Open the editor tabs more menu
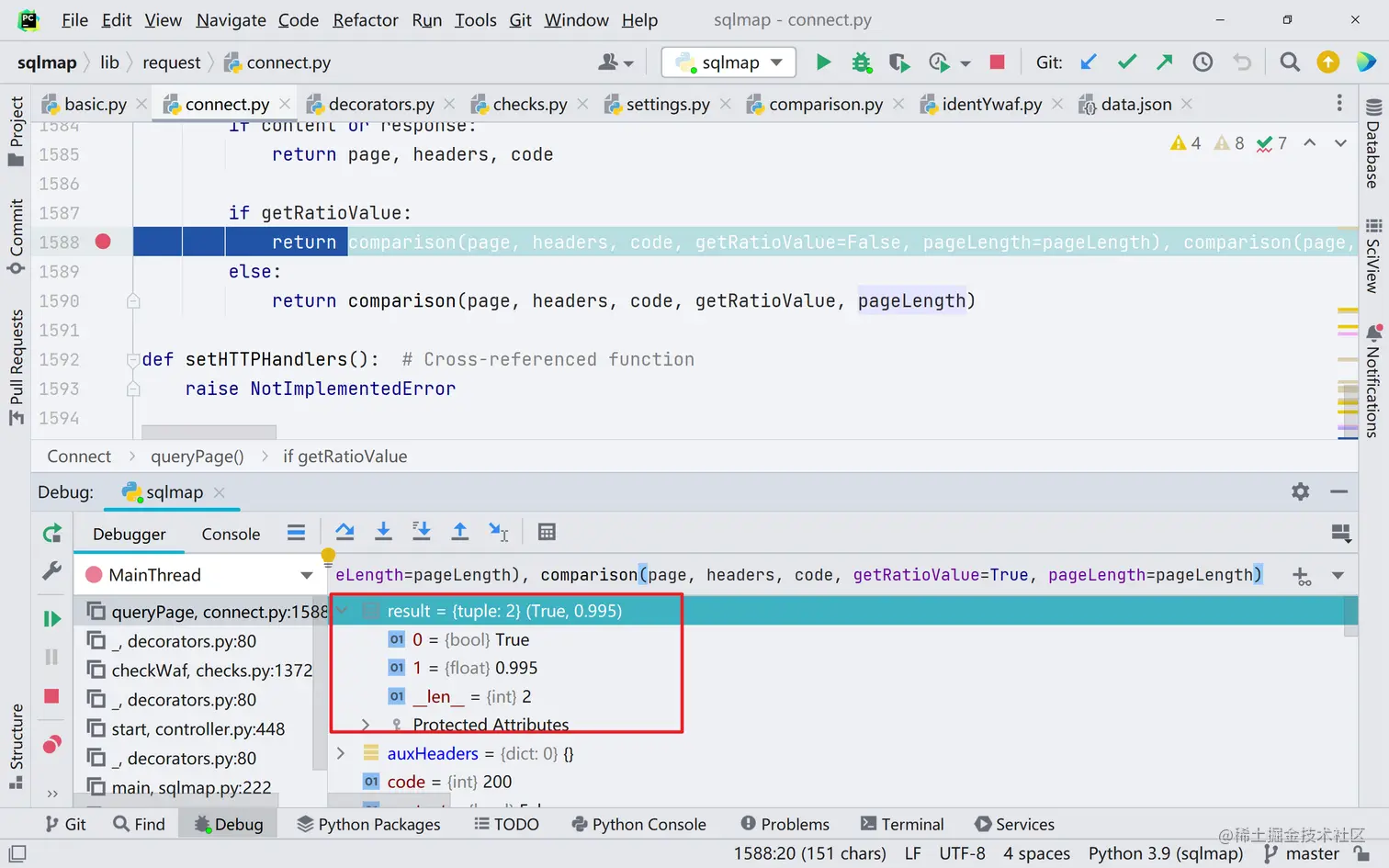 (1339, 103)
